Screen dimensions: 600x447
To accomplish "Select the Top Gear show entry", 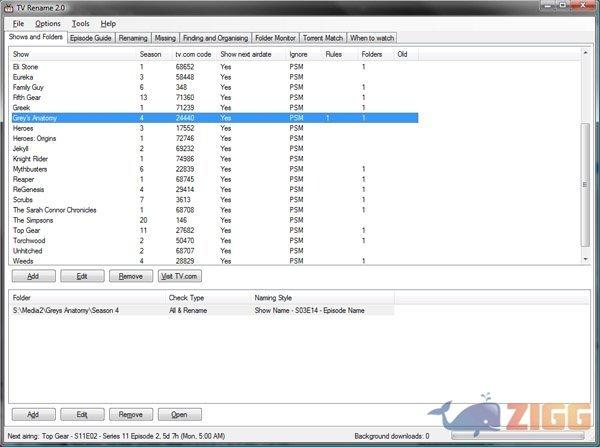I will (x=28, y=230).
